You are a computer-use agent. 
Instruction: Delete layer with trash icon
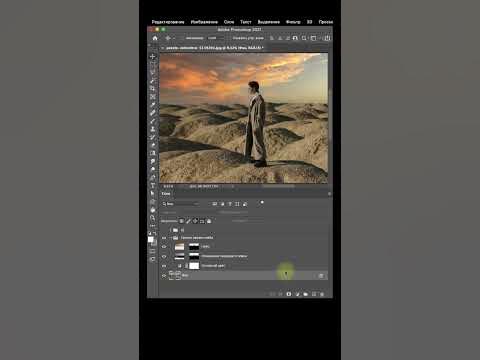(x=322, y=294)
